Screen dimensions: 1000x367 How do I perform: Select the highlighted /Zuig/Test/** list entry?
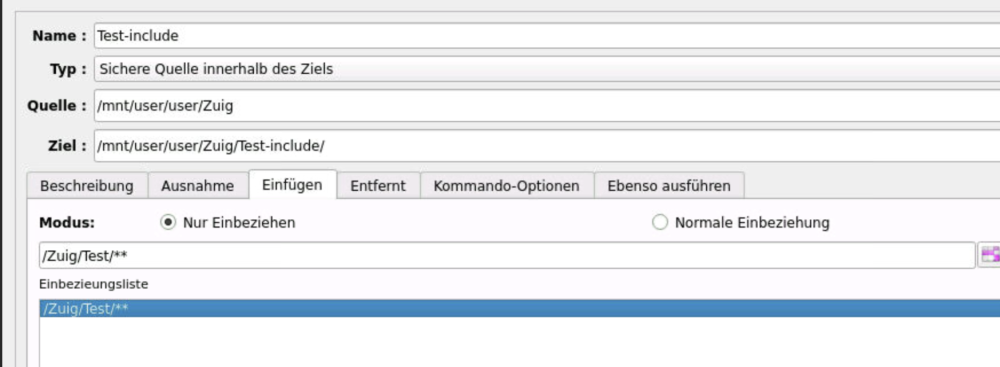(x=519, y=309)
